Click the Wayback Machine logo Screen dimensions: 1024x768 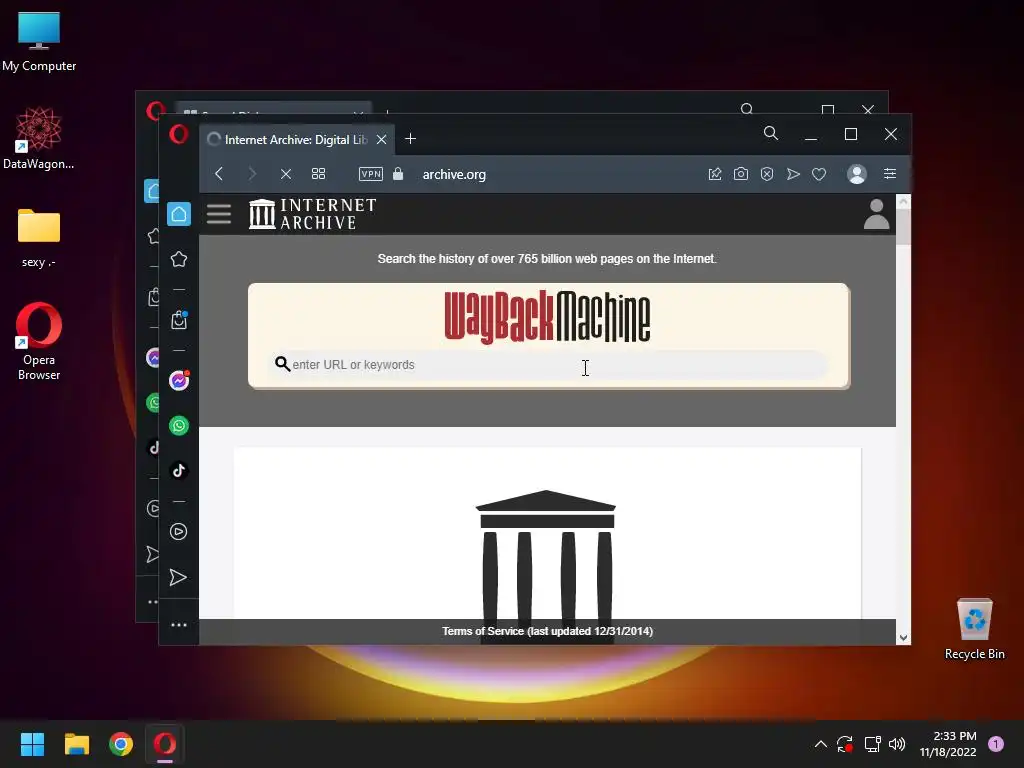coord(547,317)
